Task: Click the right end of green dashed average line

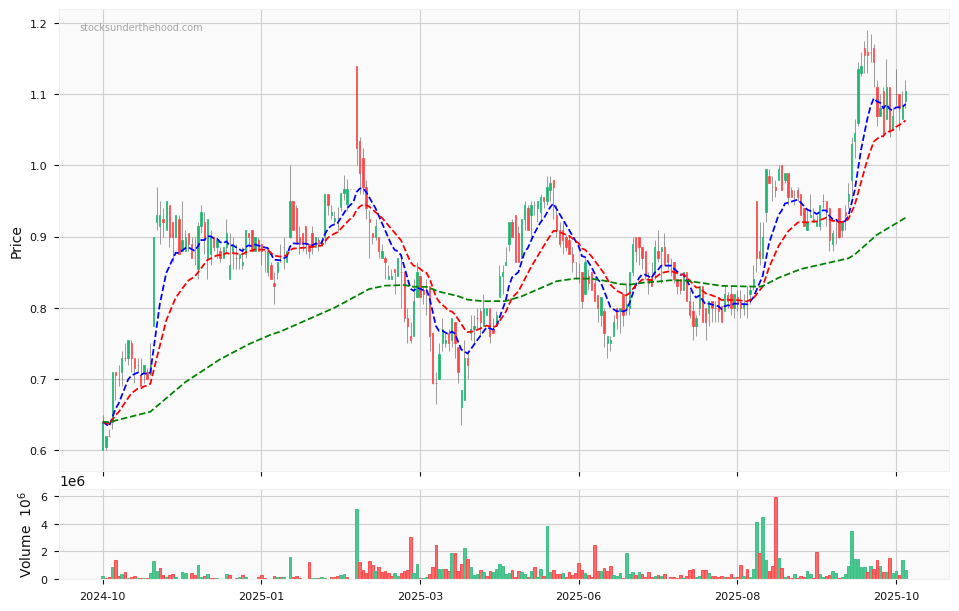Action: pos(905,218)
